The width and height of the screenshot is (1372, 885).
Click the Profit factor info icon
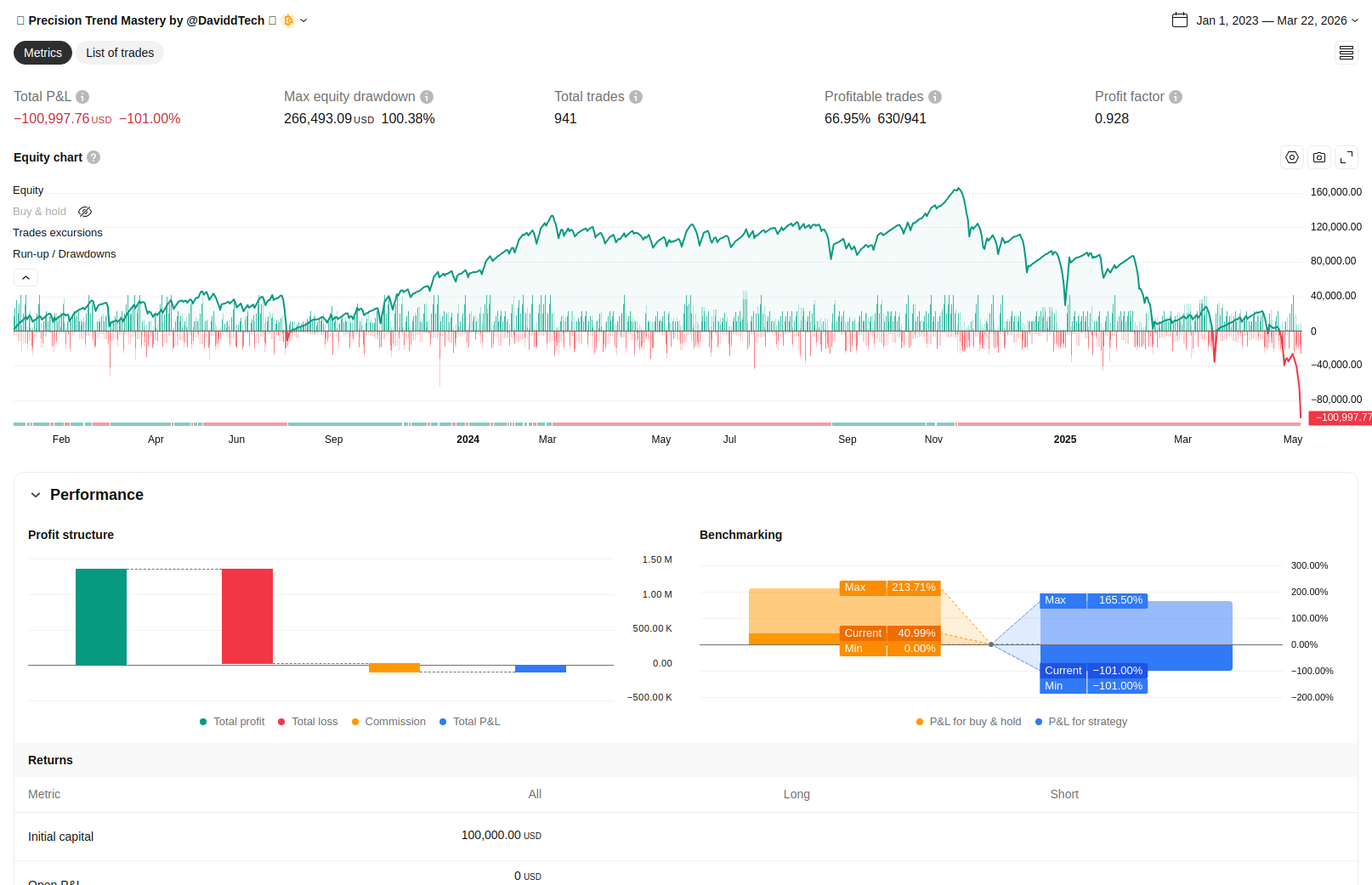click(x=1176, y=97)
